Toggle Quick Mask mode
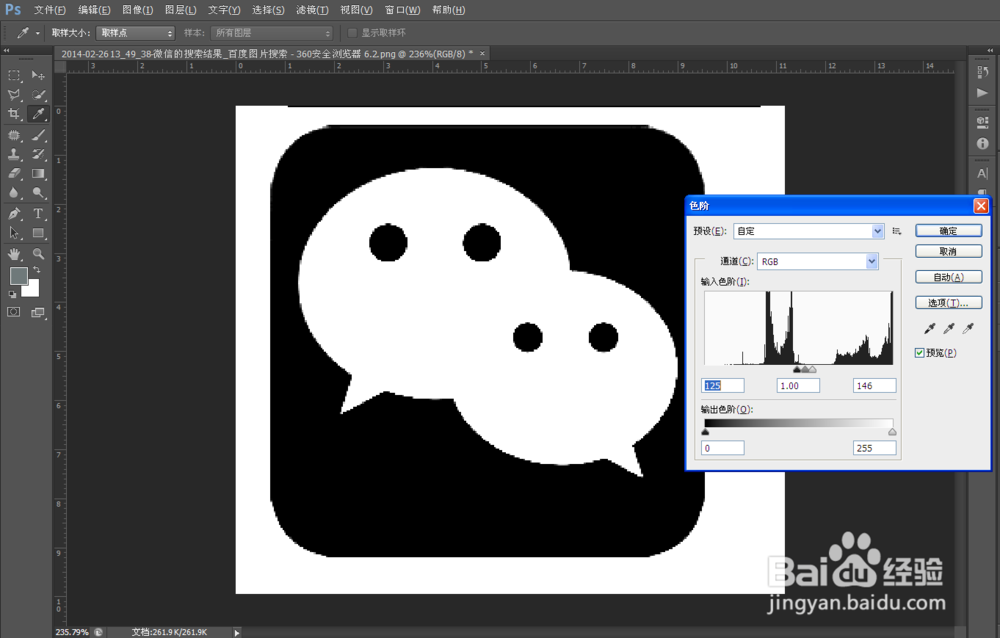 [13, 312]
